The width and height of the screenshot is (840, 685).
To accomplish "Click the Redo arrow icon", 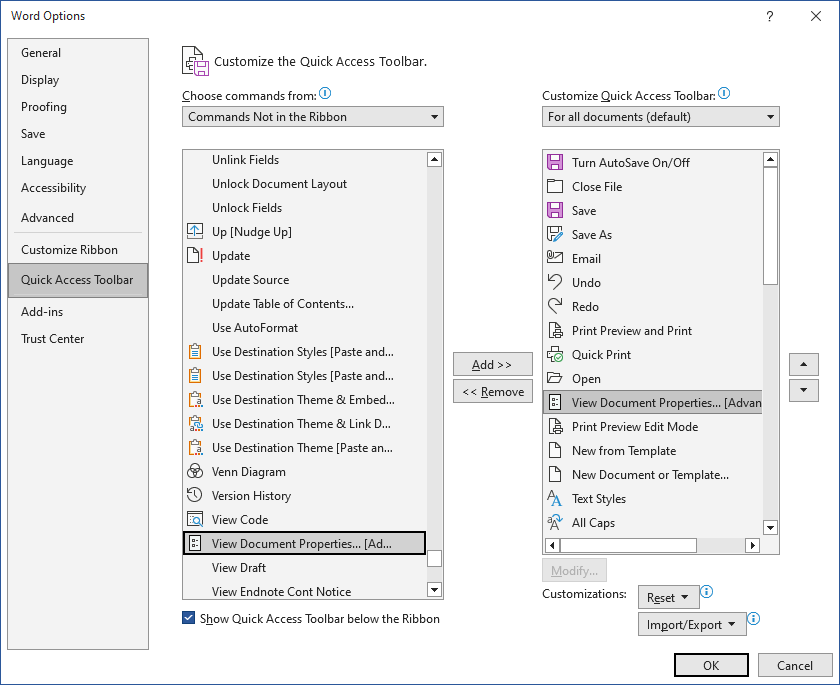I will [x=555, y=306].
